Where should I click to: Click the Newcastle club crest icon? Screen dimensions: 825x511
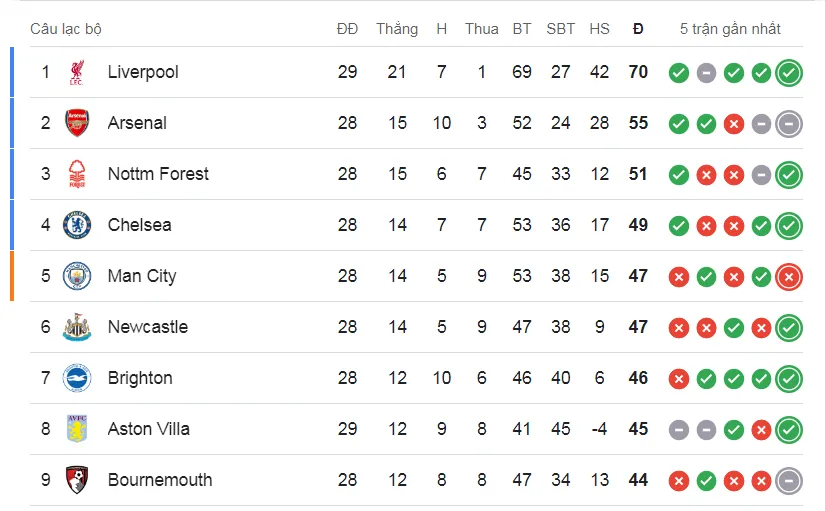click(77, 327)
